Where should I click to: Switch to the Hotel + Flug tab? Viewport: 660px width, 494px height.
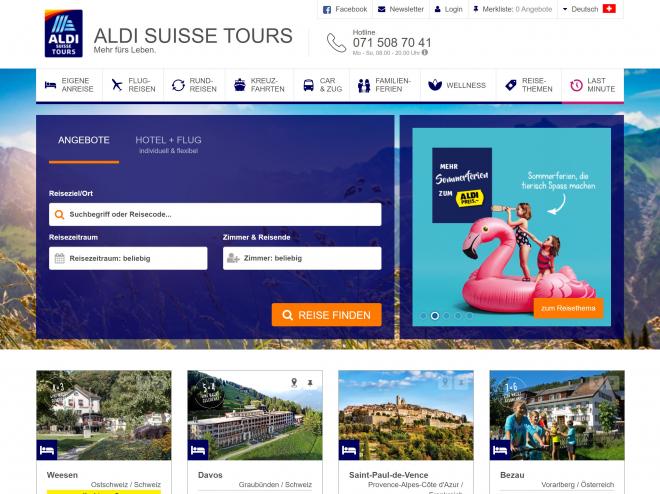[x=168, y=144]
